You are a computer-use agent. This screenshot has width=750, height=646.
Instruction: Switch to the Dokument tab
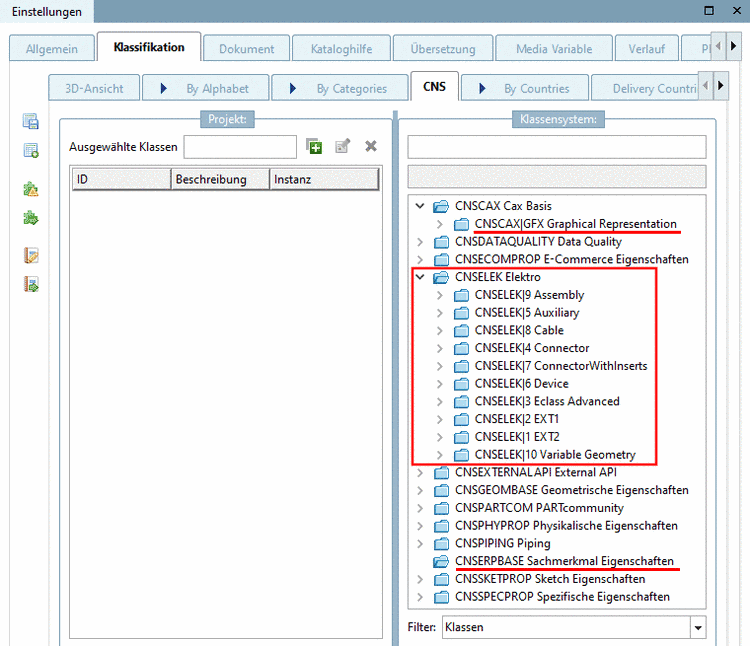coord(246,49)
